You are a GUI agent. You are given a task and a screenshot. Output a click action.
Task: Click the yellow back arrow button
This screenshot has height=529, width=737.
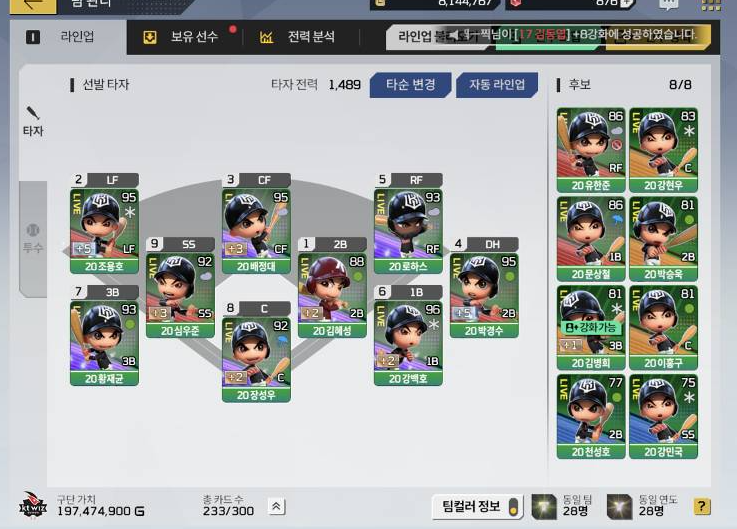click(x=32, y=6)
